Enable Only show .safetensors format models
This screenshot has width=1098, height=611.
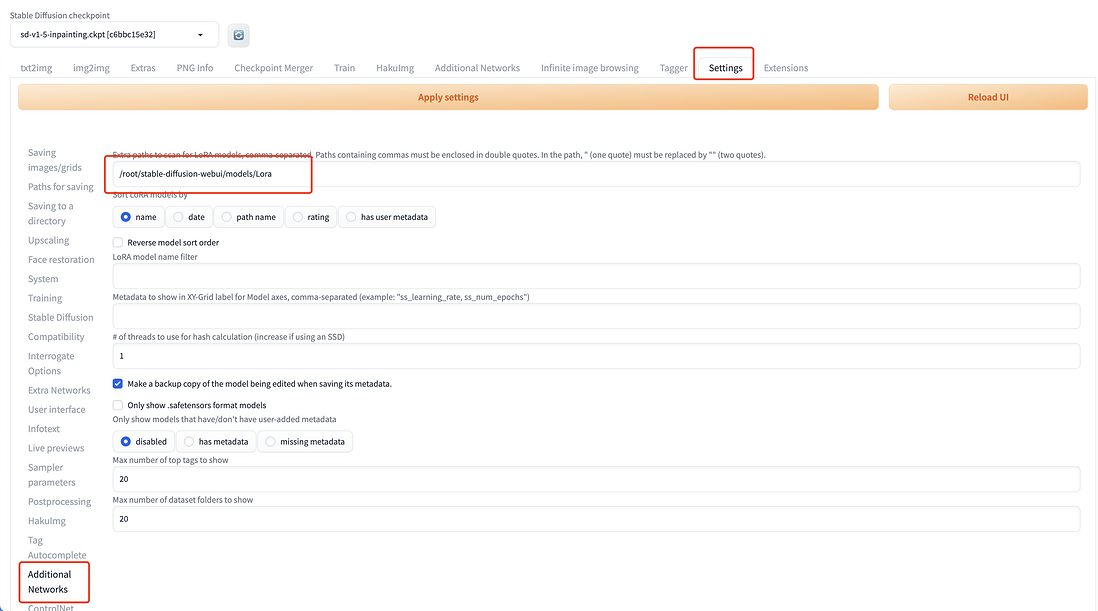click(118, 405)
